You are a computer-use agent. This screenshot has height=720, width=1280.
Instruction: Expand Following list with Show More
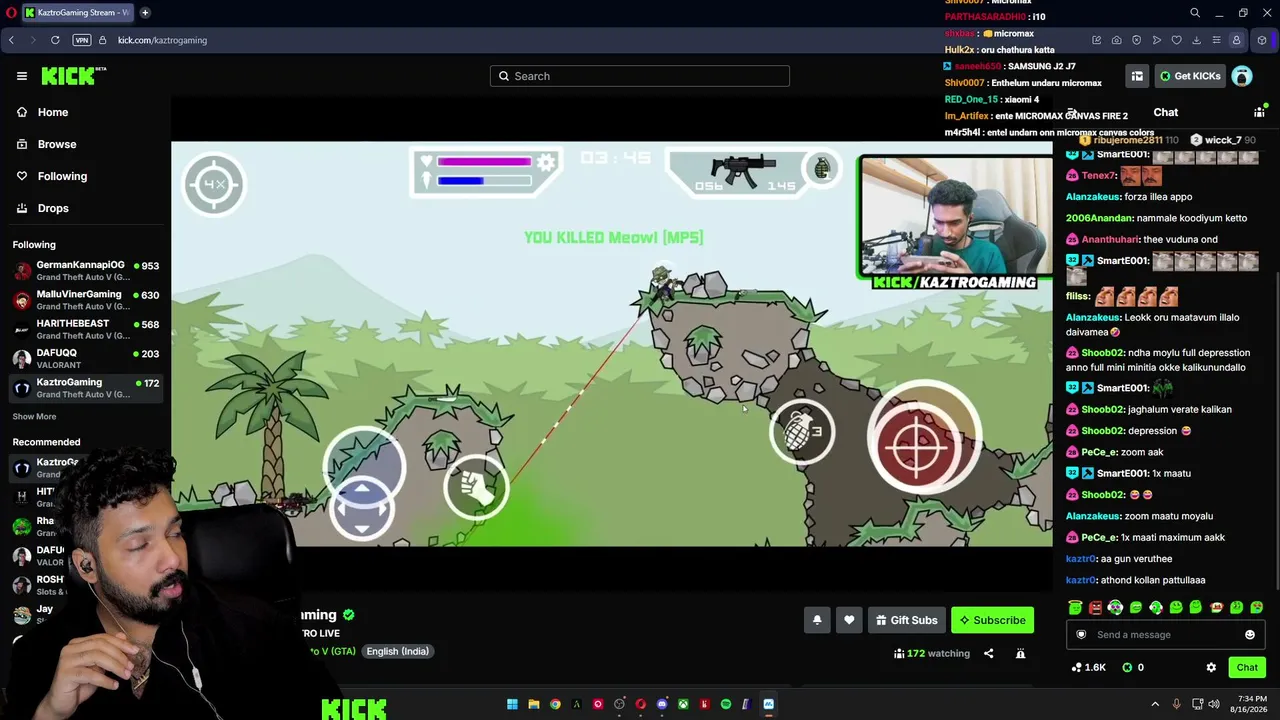pyautogui.click(x=34, y=416)
